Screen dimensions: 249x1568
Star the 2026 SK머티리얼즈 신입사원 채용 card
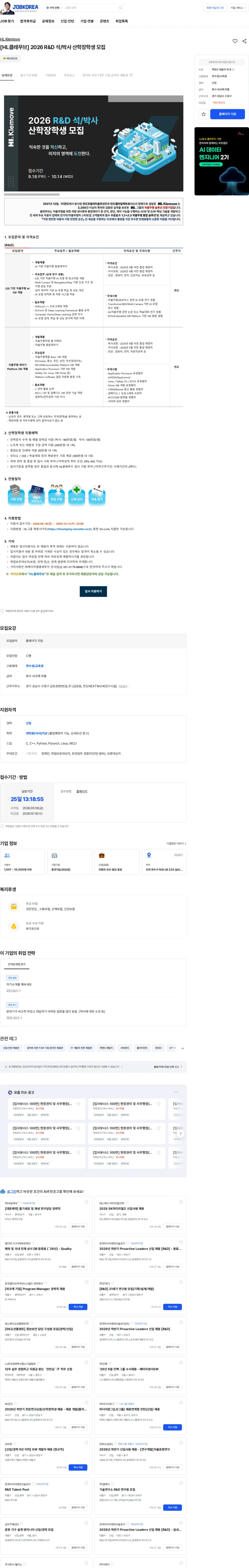[x=181, y=1203]
